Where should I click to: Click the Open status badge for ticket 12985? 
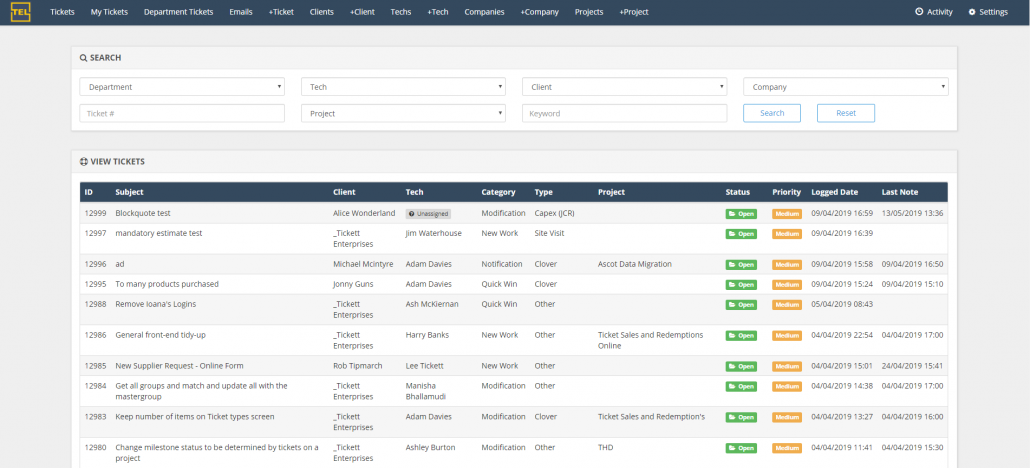point(741,366)
